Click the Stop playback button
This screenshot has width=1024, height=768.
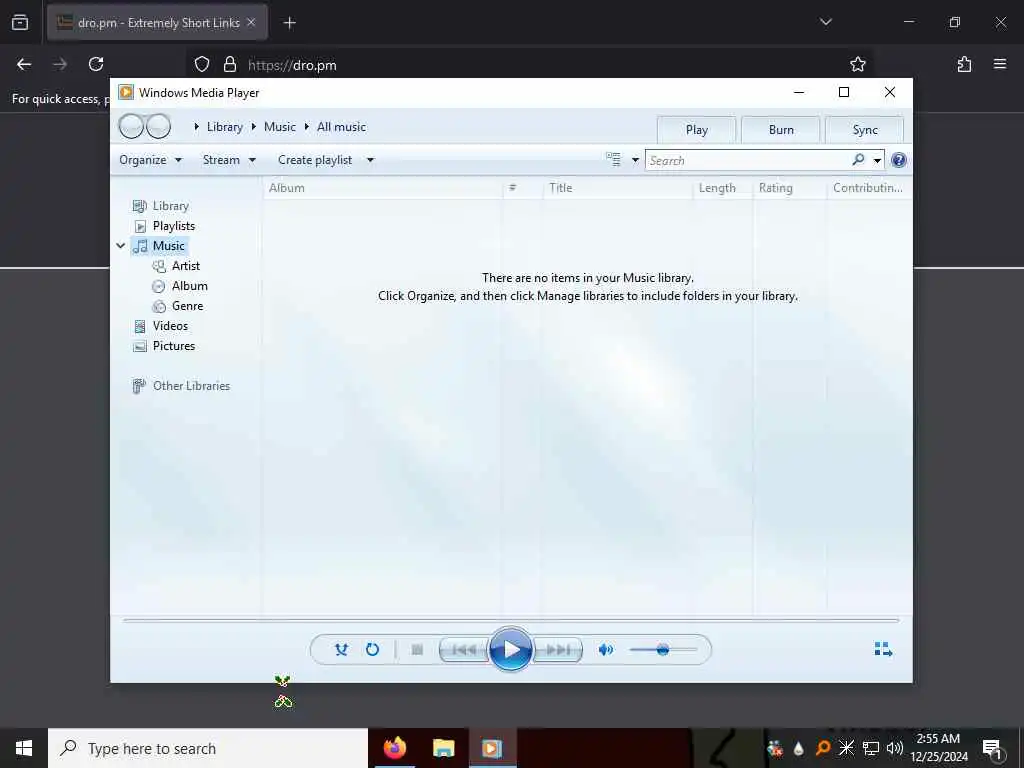pyautogui.click(x=417, y=649)
